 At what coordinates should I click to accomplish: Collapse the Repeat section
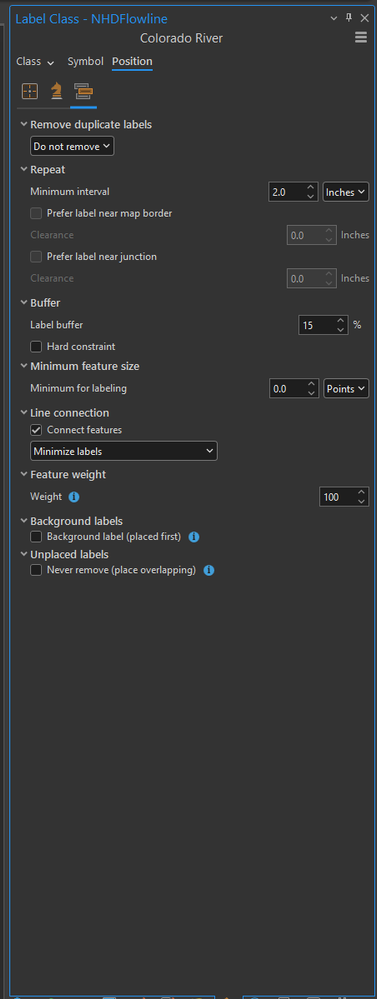coord(24,170)
